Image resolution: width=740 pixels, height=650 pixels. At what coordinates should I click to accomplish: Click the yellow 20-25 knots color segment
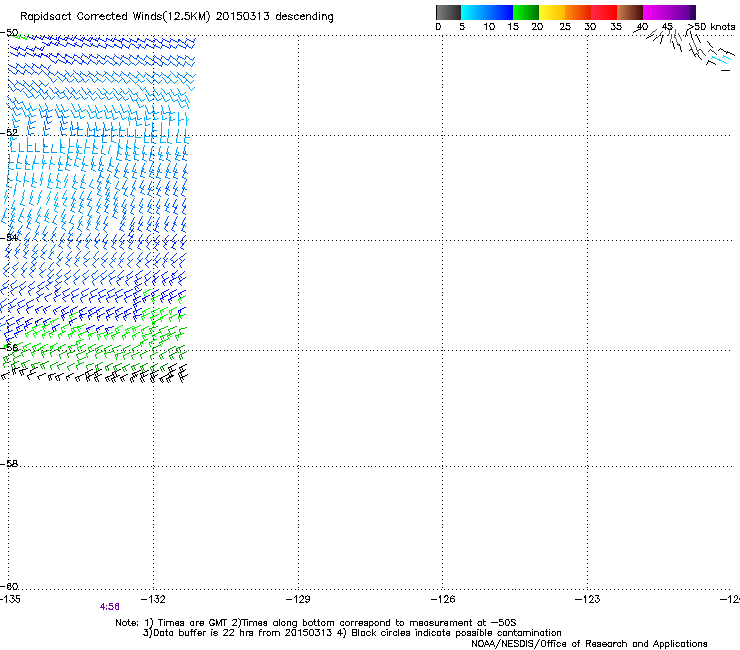point(552,12)
